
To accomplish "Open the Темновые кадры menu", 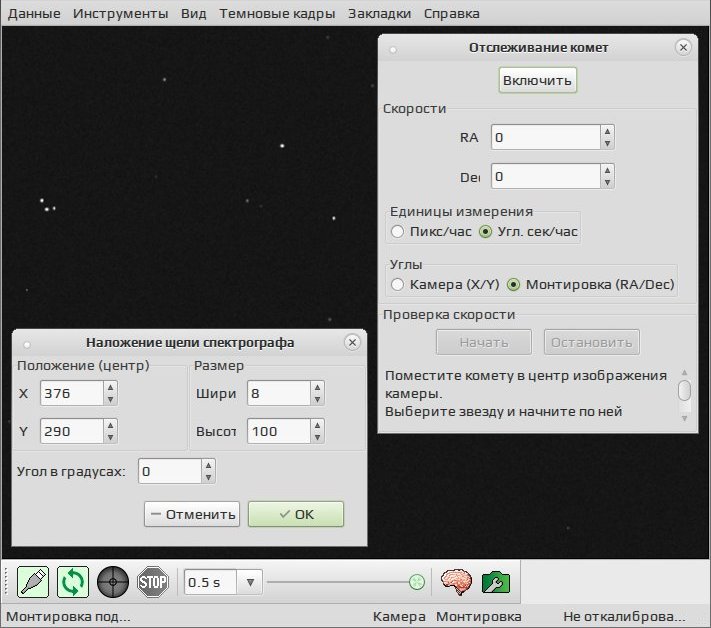I will coord(277,14).
